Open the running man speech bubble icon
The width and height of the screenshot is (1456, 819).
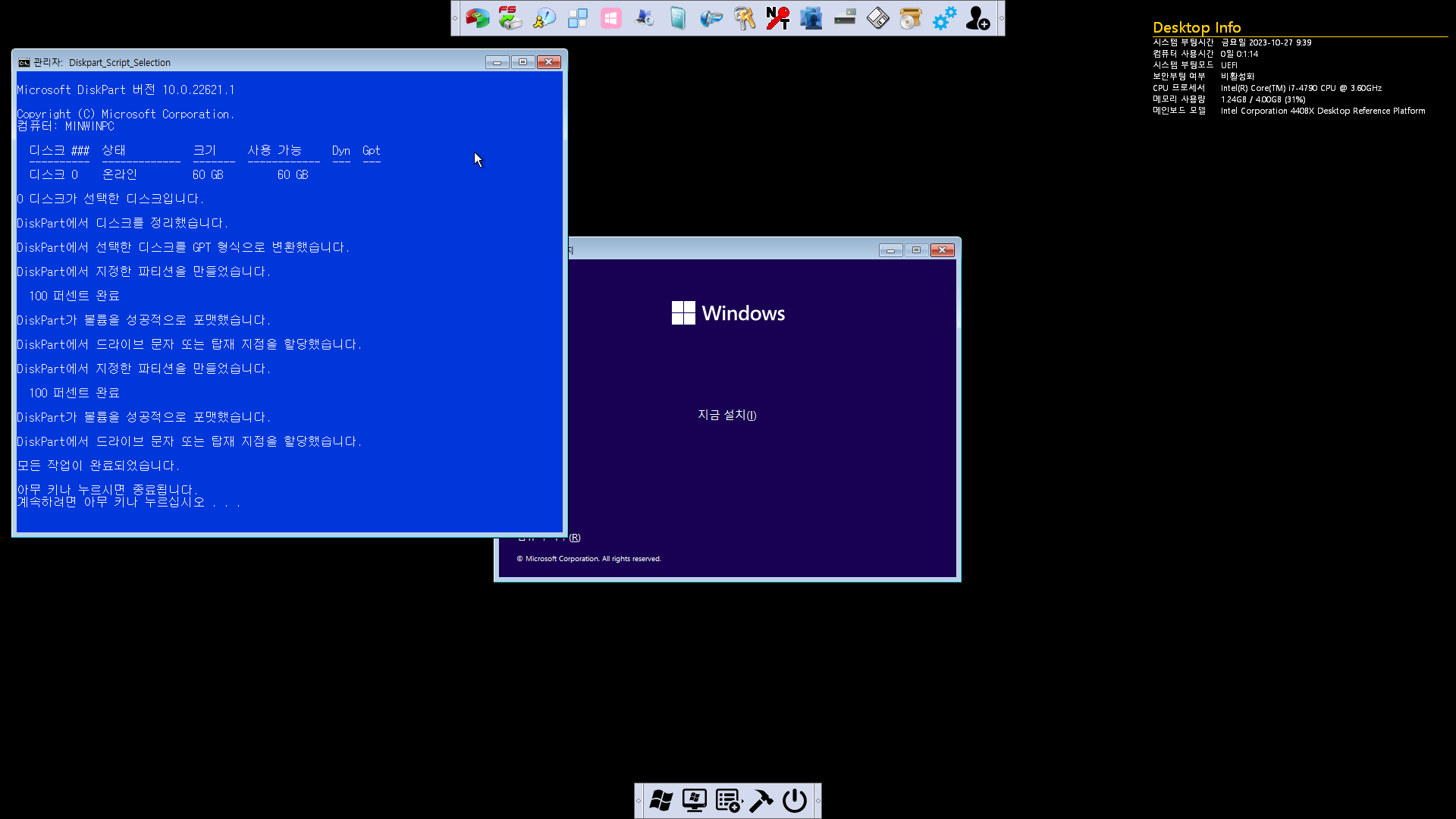[x=544, y=18]
